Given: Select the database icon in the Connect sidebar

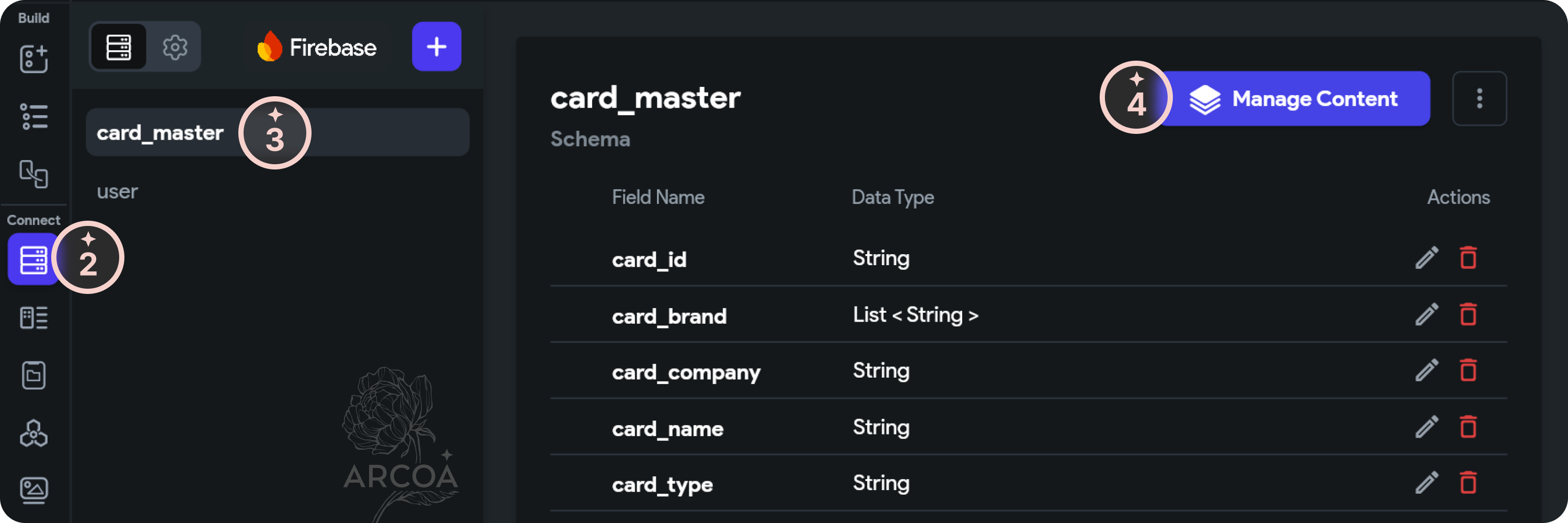Looking at the screenshot, I should click(33, 259).
